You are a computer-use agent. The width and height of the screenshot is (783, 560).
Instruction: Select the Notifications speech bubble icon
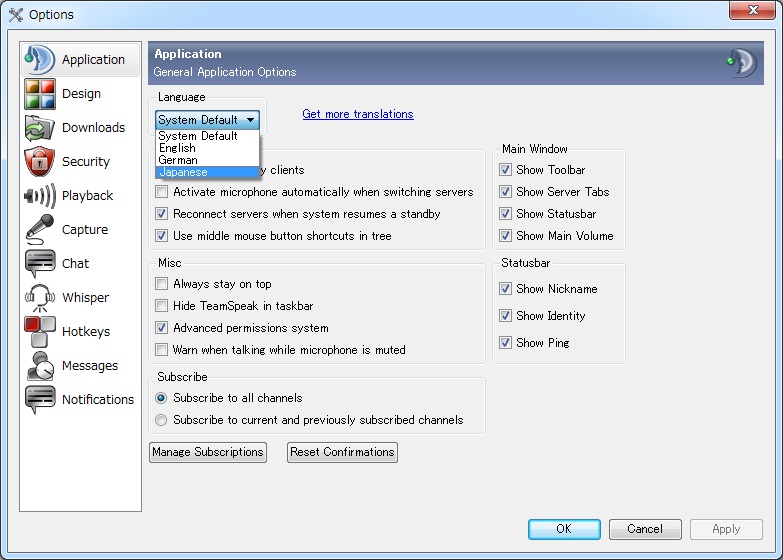coord(40,400)
